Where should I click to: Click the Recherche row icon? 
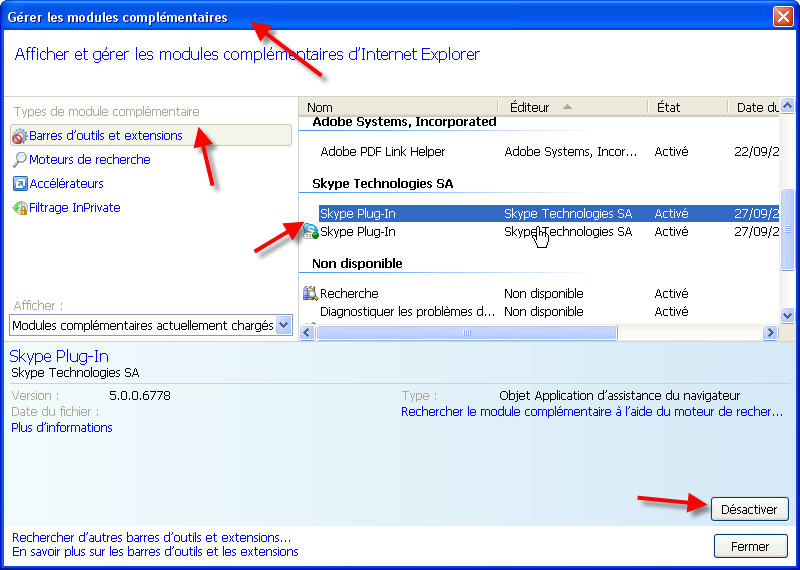pos(310,293)
